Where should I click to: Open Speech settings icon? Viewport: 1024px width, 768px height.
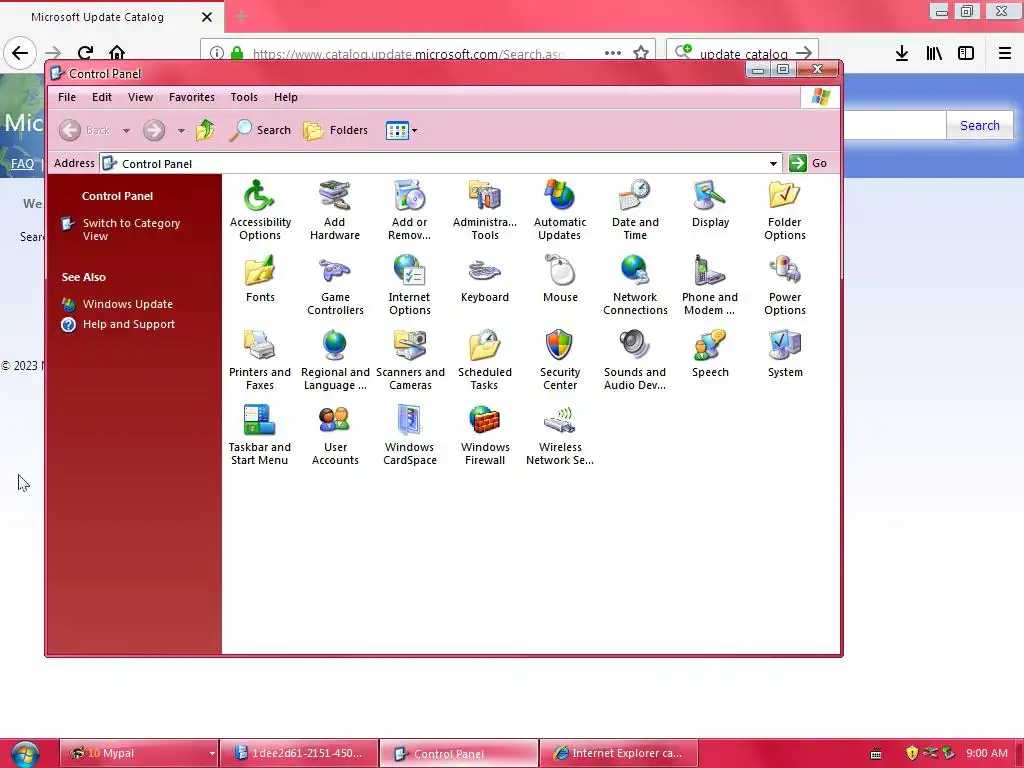tap(710, 353)
